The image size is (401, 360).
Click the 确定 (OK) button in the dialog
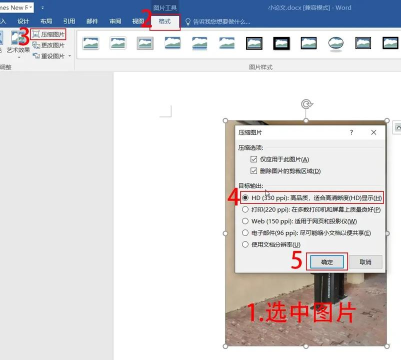click(x=327, y=262)
